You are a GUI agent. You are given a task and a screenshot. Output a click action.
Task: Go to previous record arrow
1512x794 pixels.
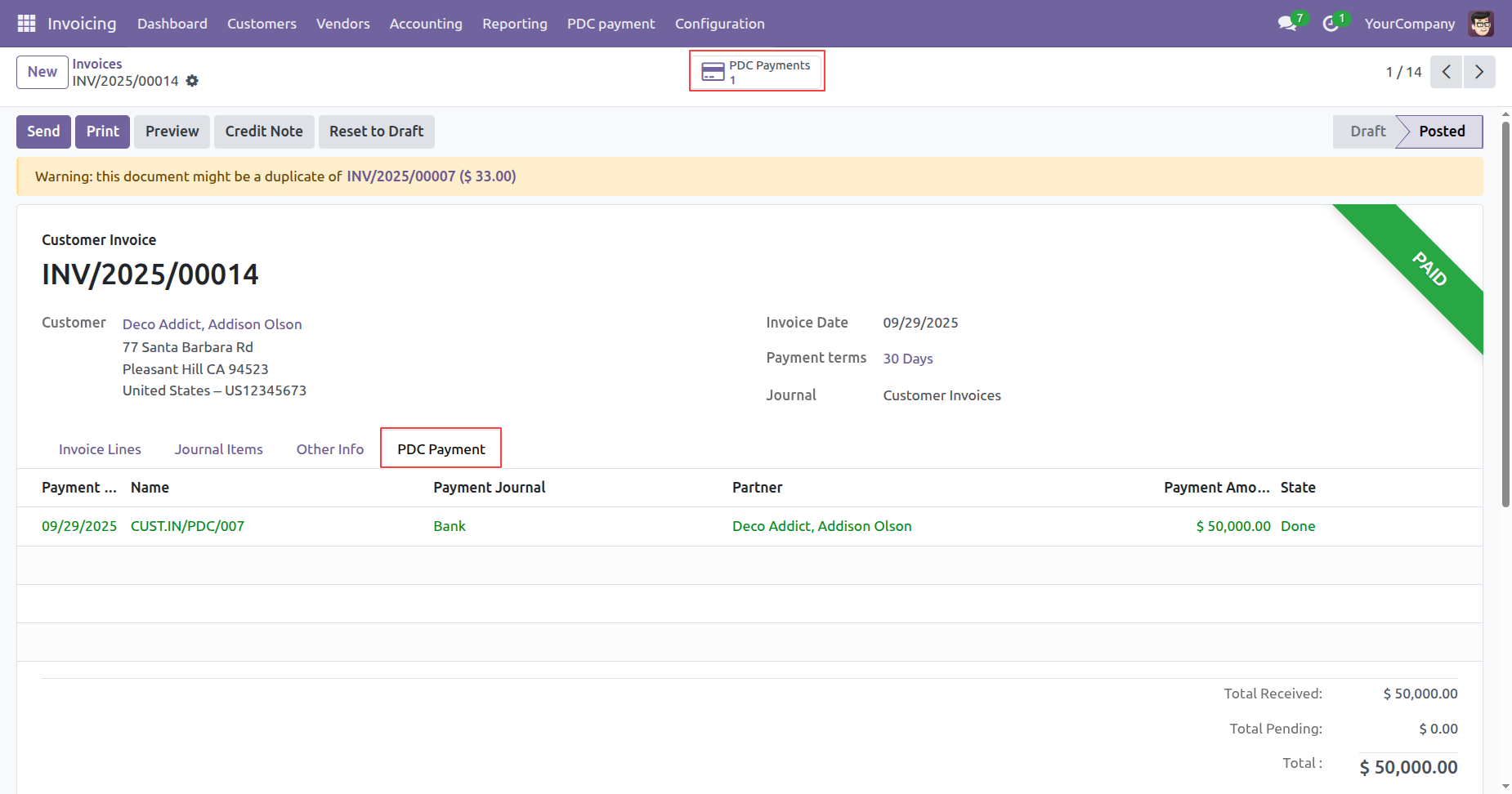pyautogui.click(x=1446, y=72)
